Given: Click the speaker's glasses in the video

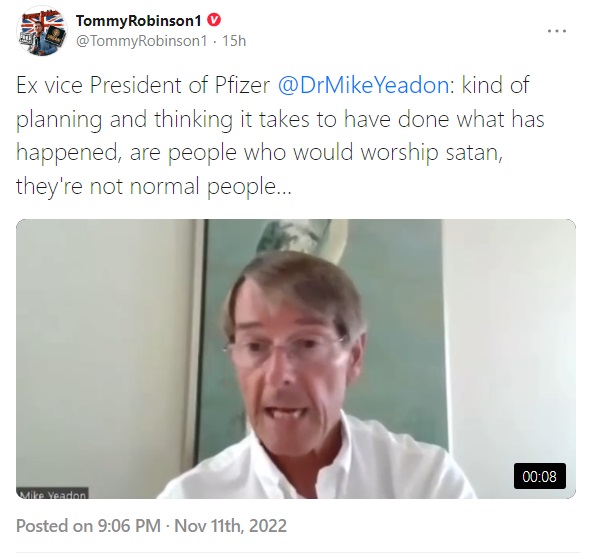Looking at the screenshot, I should (283, 346).
